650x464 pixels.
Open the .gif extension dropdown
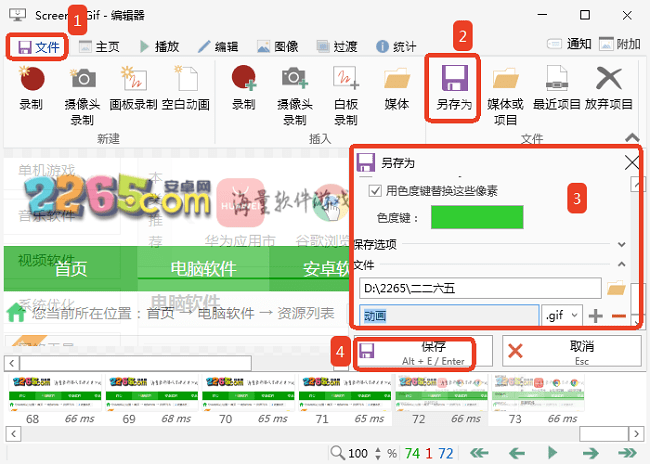pyautogui.click(x=562, y=316)
